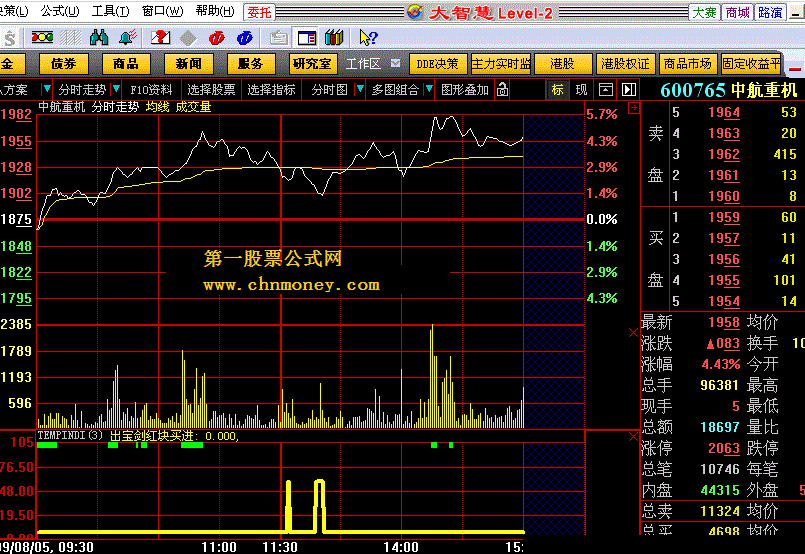805x554 pixels.
Task: Click the 分时走势 toolbar button
Action: click(82, 90)
